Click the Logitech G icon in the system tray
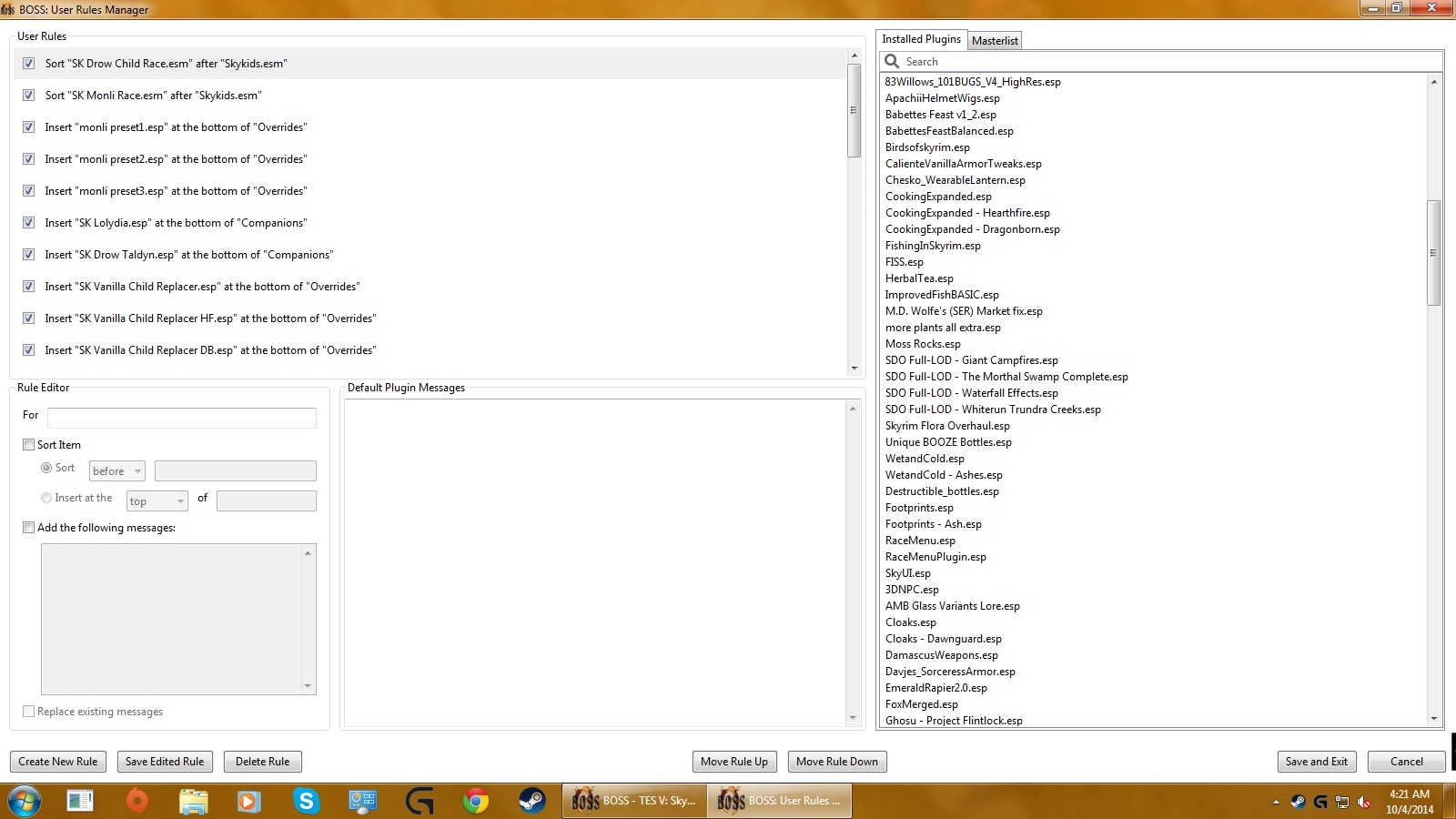 click(1320, 802)
